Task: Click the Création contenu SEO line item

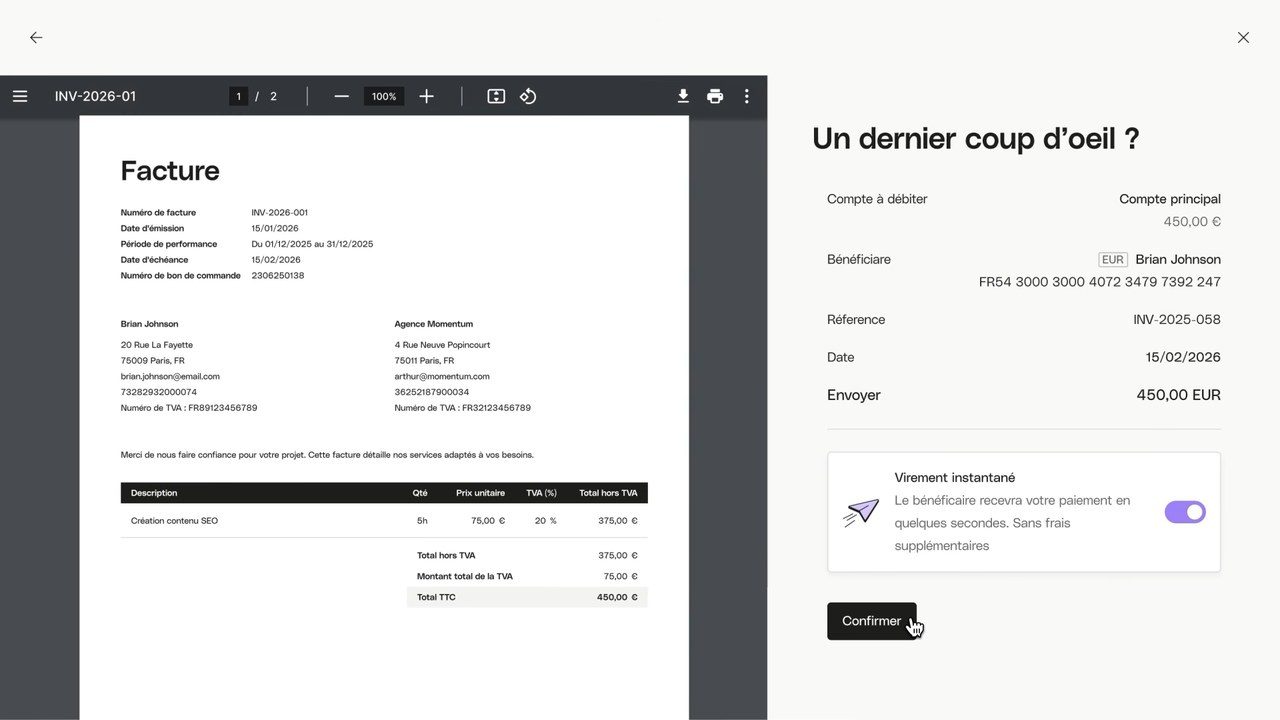Action: tap(174, 521)
